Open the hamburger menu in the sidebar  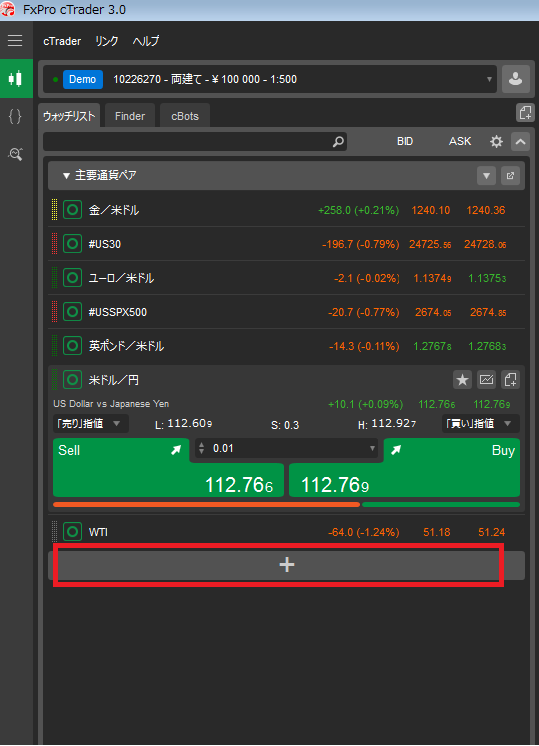coord(15,41)
